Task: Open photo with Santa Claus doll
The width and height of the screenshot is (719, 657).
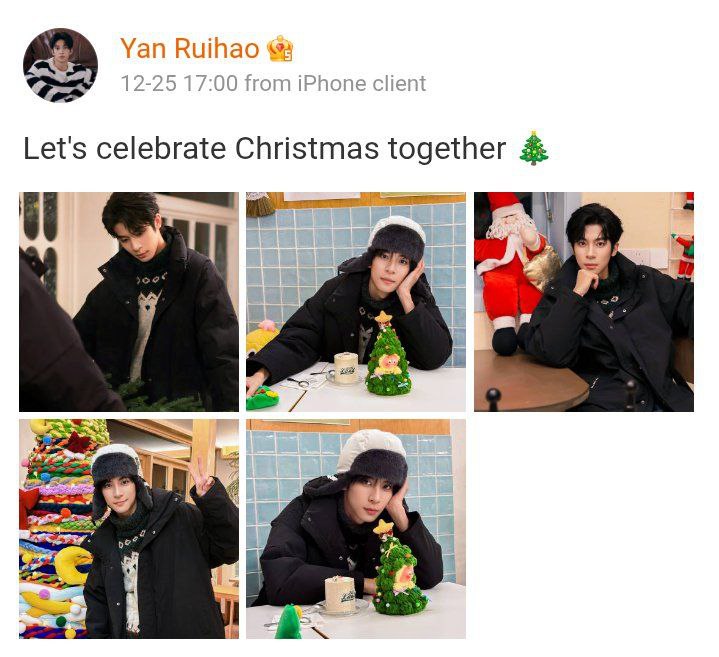Action: click(x=584, y=302)
